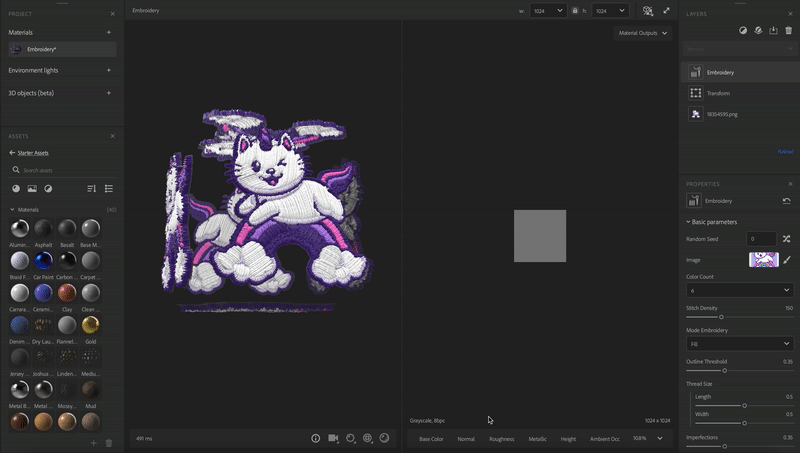The image size is (800, 453).
Task: Click the viewport display settings icon
Action: click(x=647, y=11)
